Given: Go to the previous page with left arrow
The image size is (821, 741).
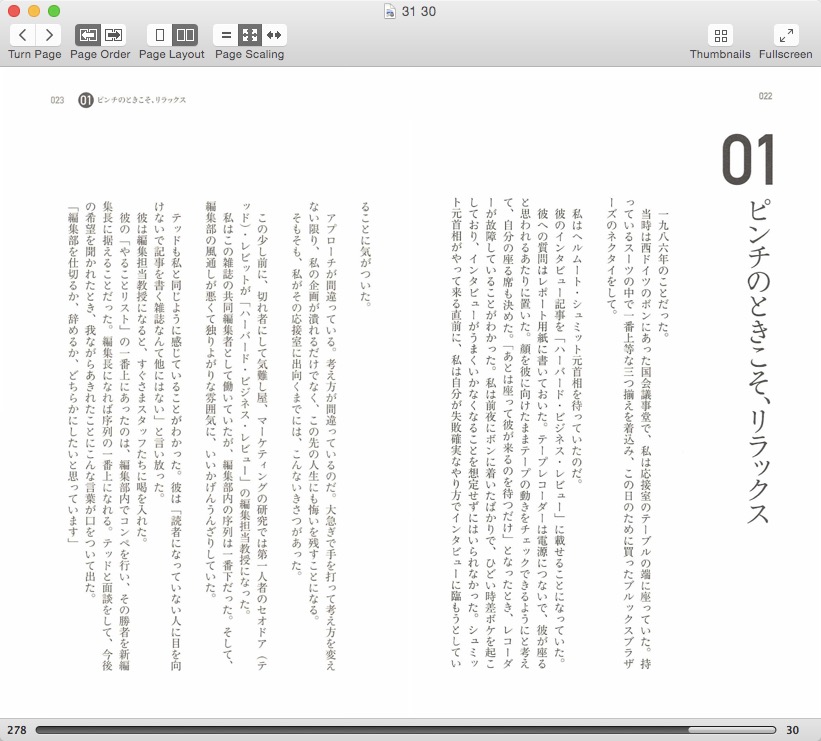Looking at the screenshot, I should 22,34.
